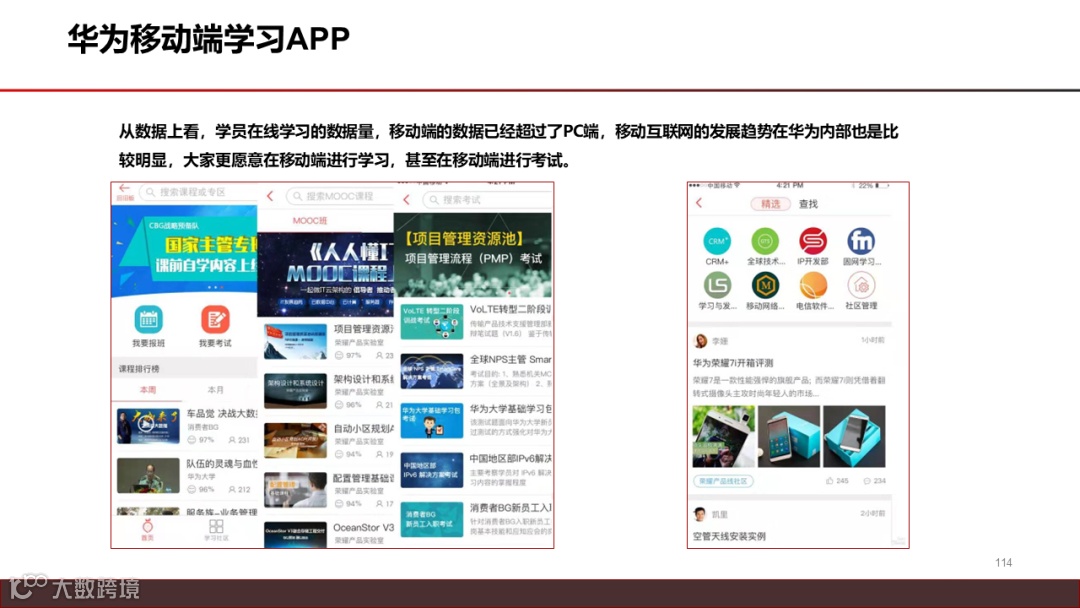
Task: Select the MOOC班 tab
Action: (x=310, y=220)
